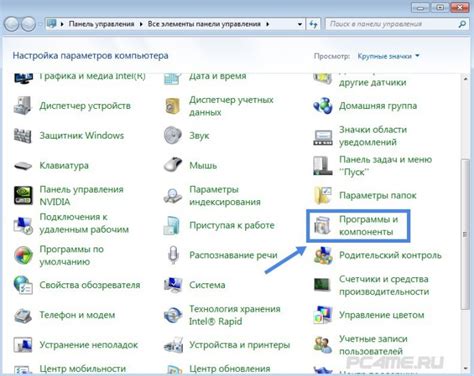
Task: Expand arrow after Панель управления breadcrumb
Action: pyautogui.click(x=141, y=24)
